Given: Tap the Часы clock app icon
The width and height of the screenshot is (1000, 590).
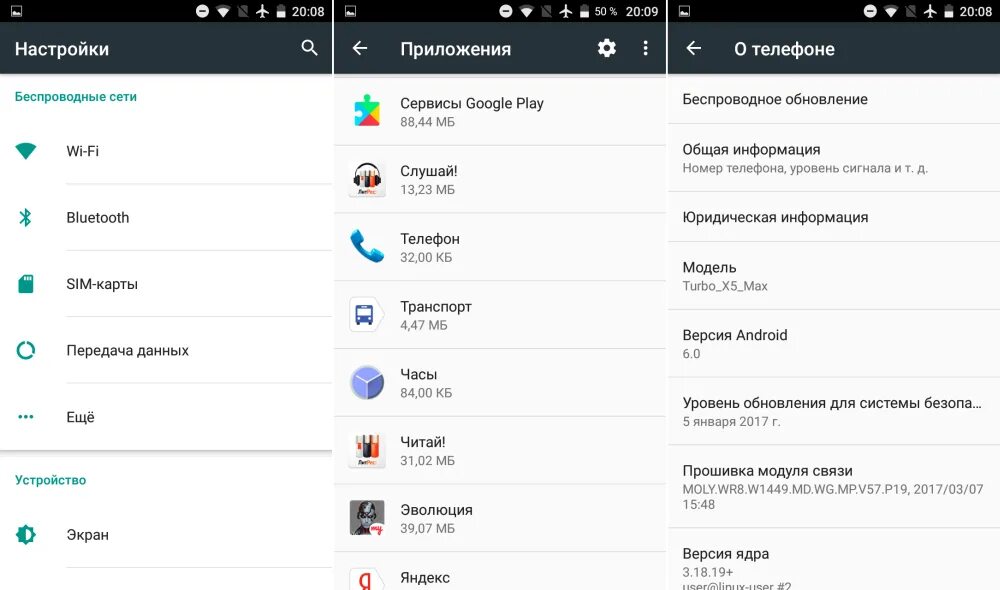Looking at the screenshot, I should pos(367,382).
